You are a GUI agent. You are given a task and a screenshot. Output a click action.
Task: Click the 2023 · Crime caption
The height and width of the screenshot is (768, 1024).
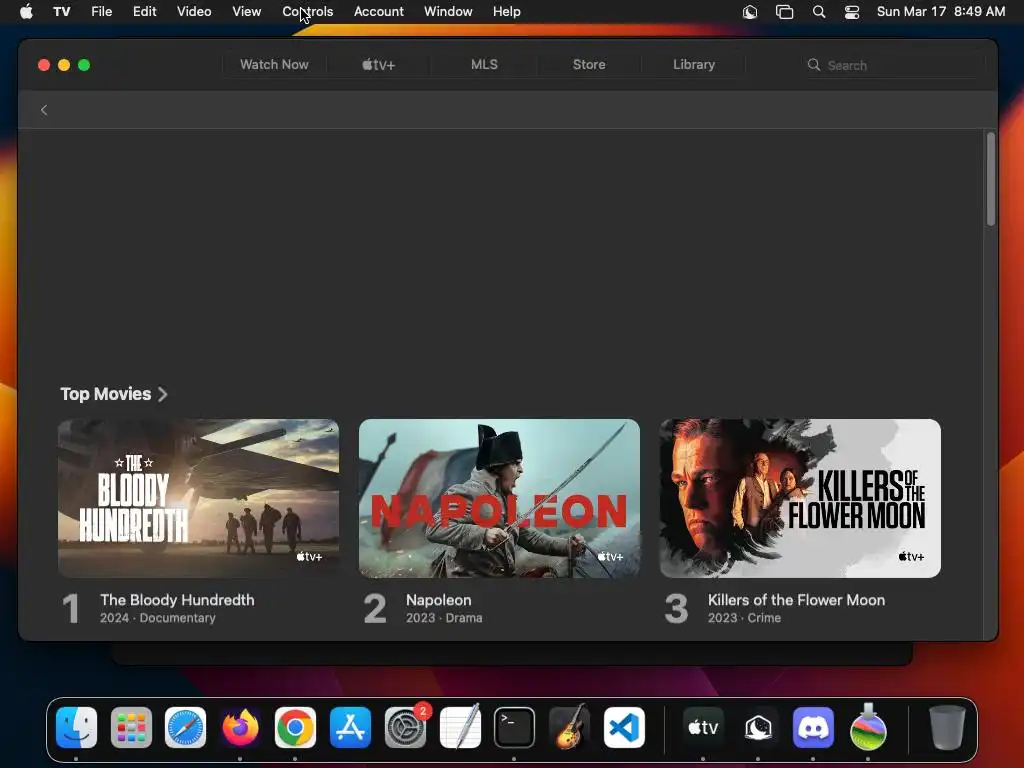coord(744,618)
